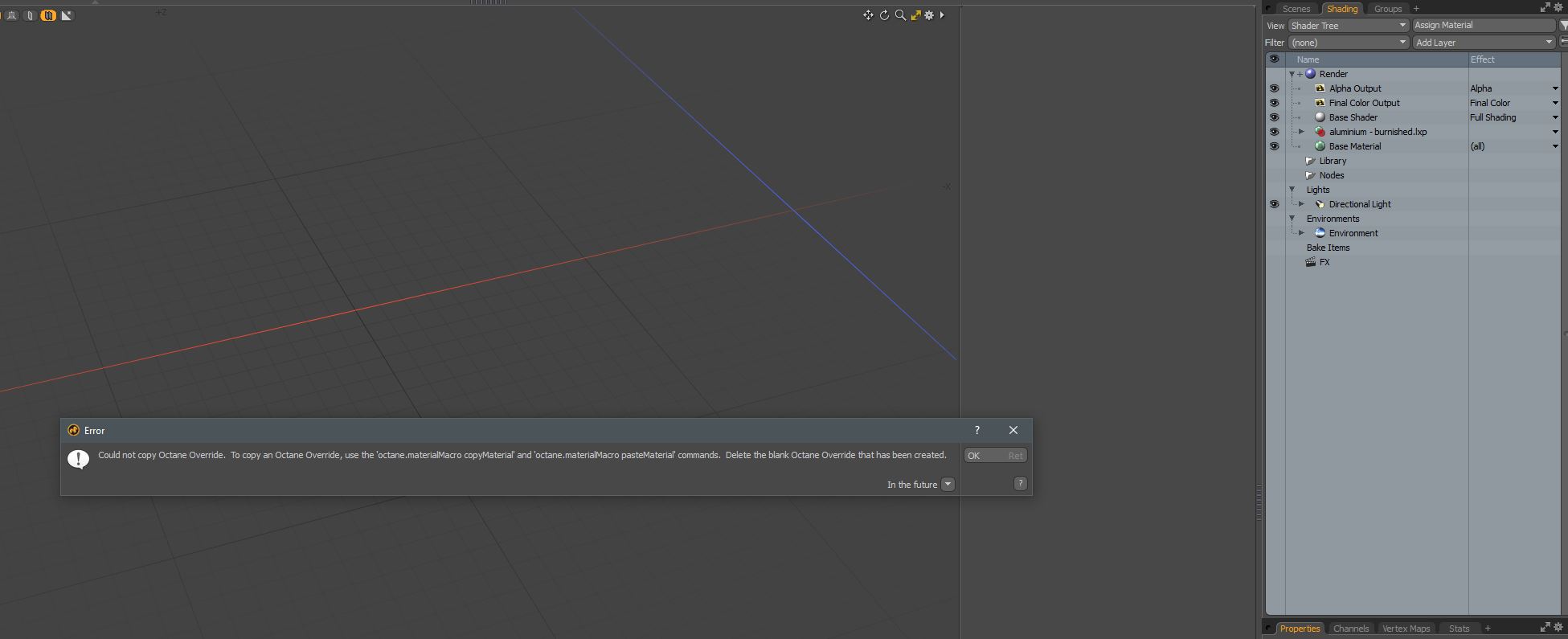
Task: Open the Add Layer dropdown
Action: (1484, 43)
